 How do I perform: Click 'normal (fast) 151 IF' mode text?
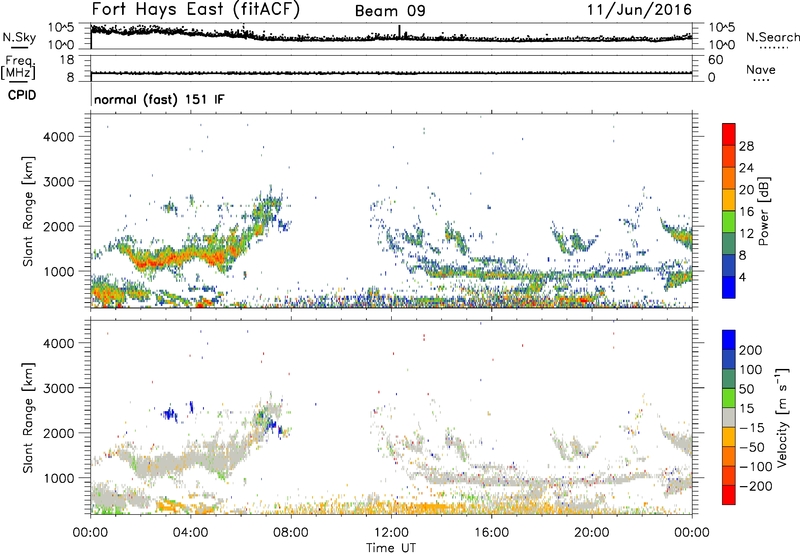(159, 99)
